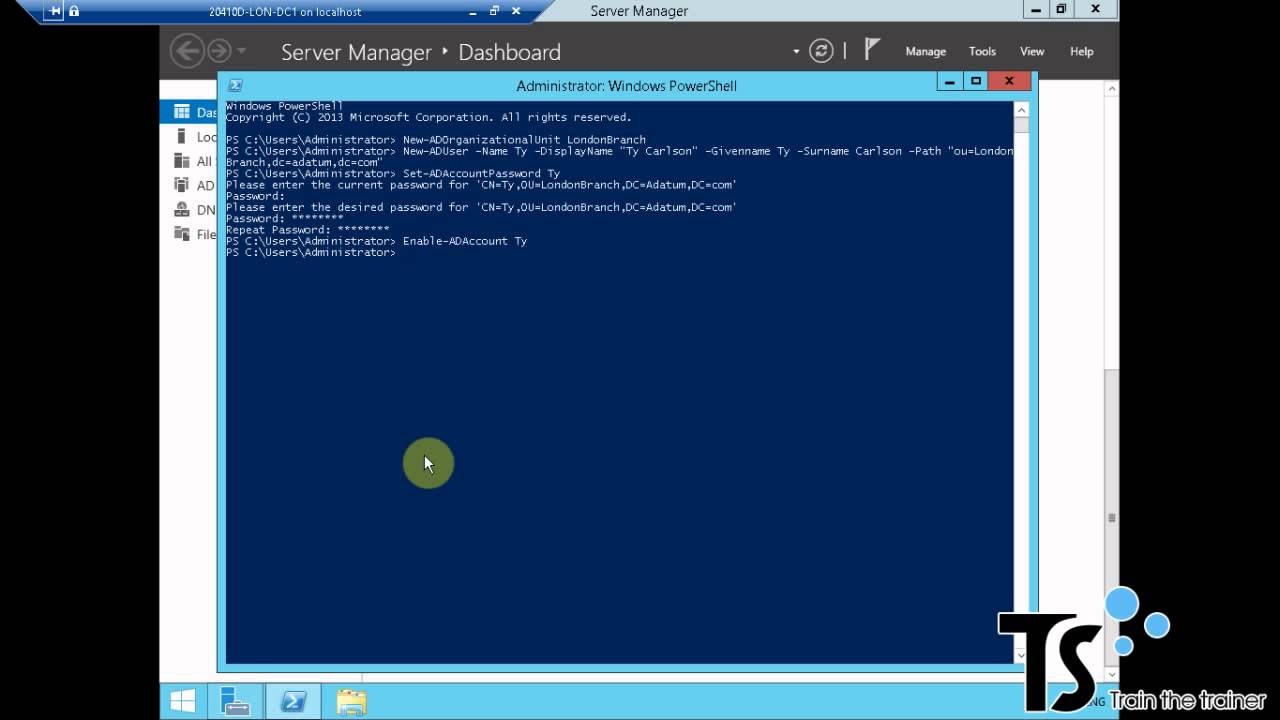The image size is (1280, 720).
Task: Click the Set-ADAccountPassword Ty command line
Action: pos(393,173)
